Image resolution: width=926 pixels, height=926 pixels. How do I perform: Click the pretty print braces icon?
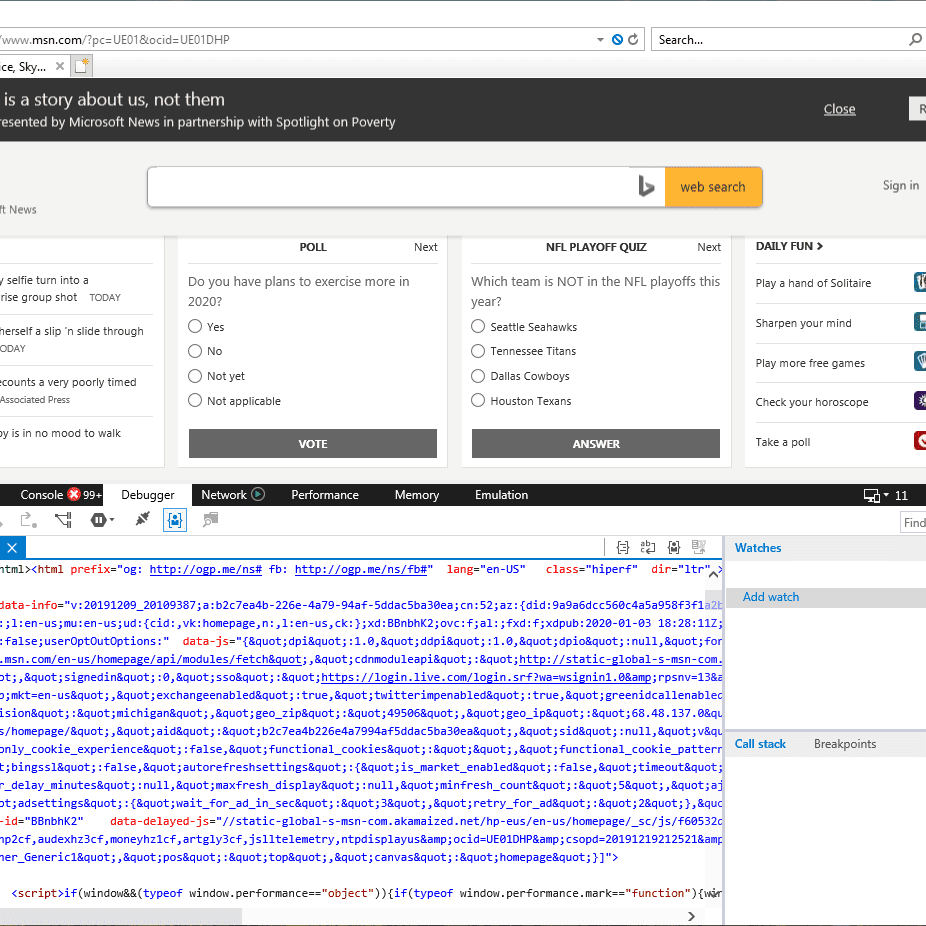pos(622,547)
